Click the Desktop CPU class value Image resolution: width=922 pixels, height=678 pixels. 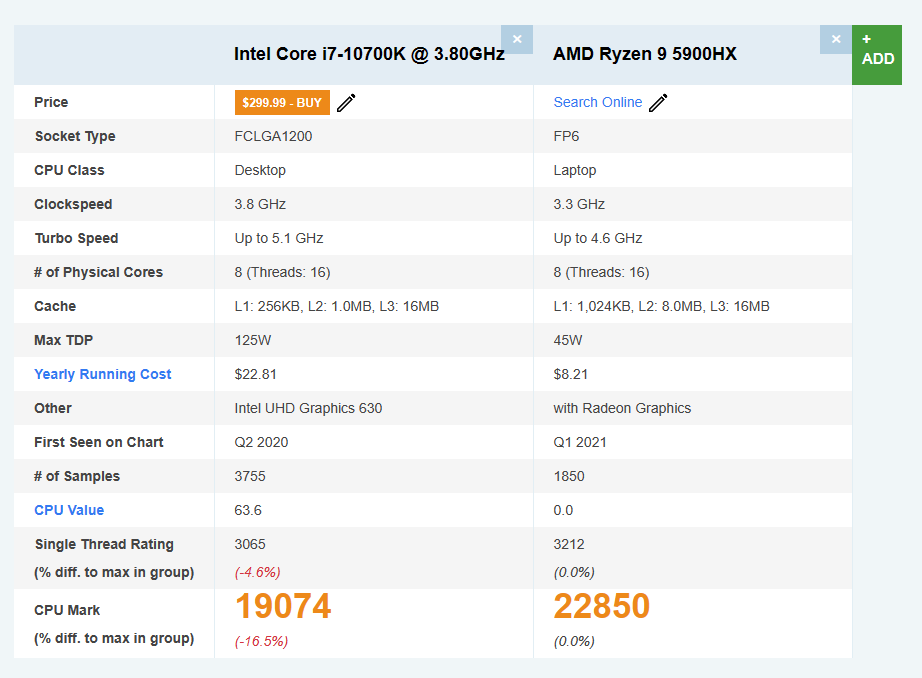pyautogui.click(x=260, y=171)
